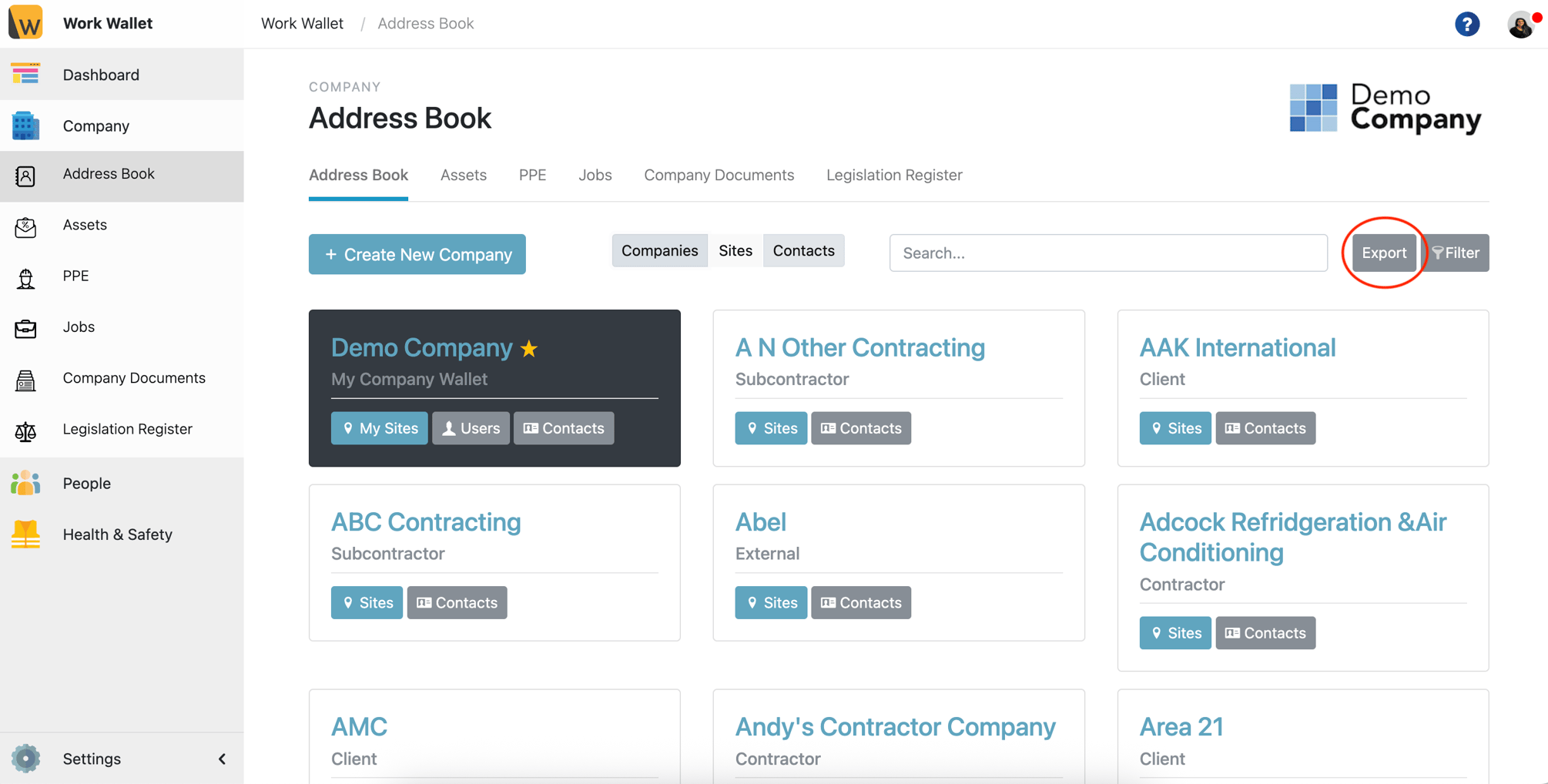Open the Work Wallet logo
This screenshot has height=784, width=1548.
[x=25, y=22]
